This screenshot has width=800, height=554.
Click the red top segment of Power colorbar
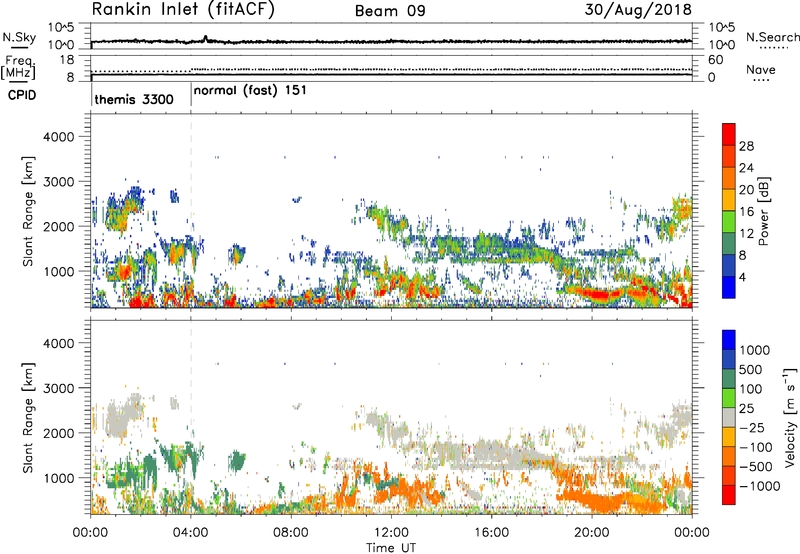pyautogui.click(x=729, y=135)
